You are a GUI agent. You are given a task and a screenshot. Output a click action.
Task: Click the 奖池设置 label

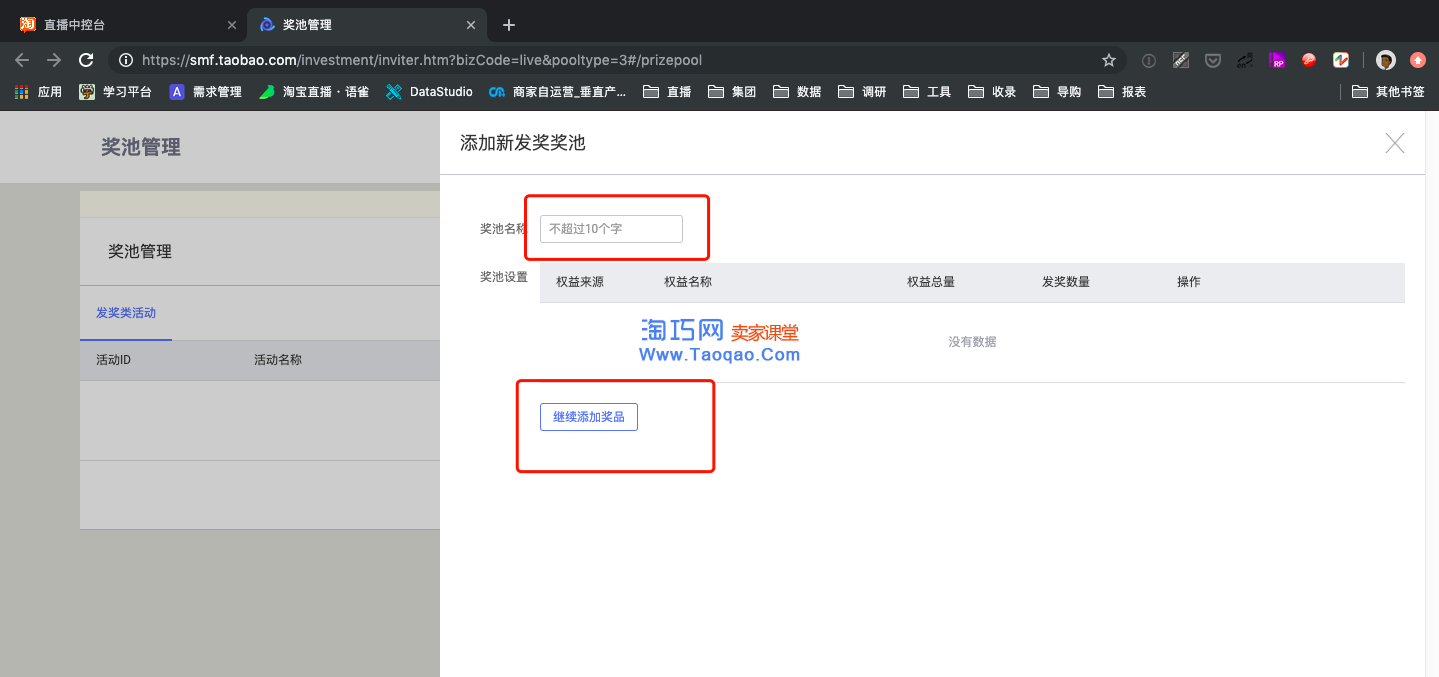click(504, 277)
